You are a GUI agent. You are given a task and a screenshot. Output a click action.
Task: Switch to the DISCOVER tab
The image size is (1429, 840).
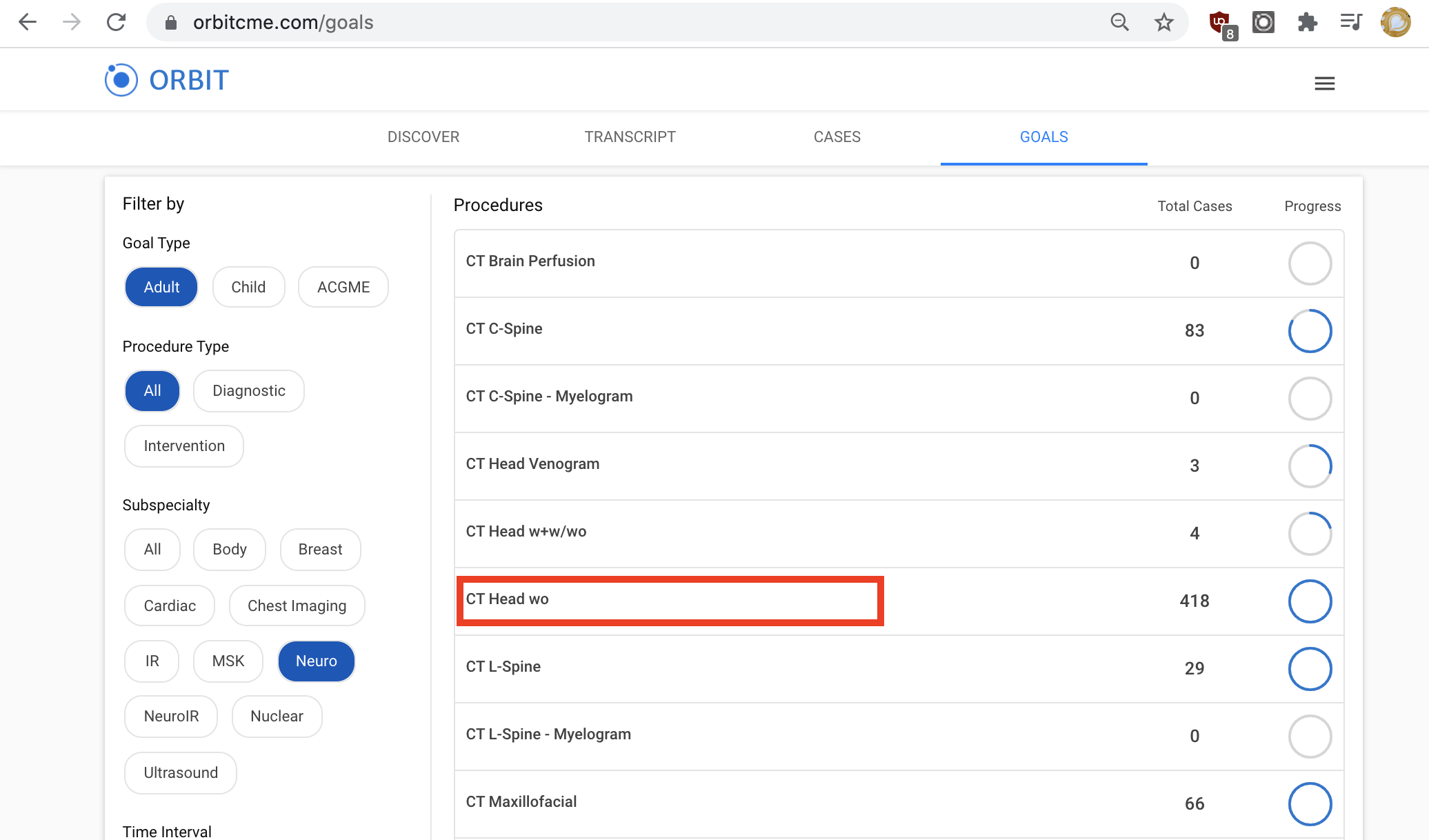(x=423, y=137)
